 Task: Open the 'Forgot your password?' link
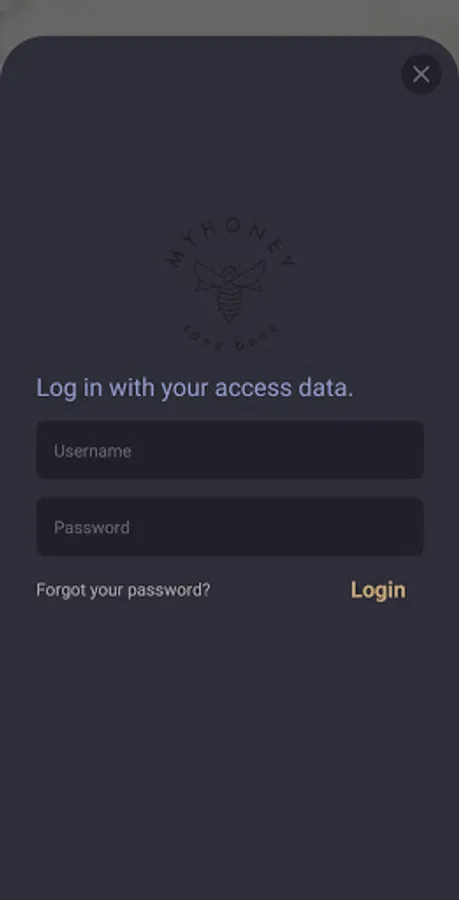(x=123, y=590)
